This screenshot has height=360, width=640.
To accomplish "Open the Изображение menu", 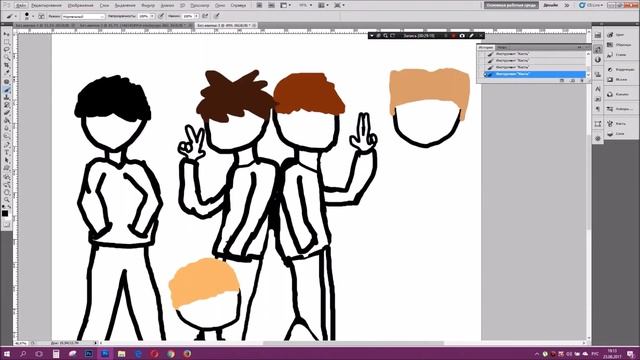I will point(80,5).
